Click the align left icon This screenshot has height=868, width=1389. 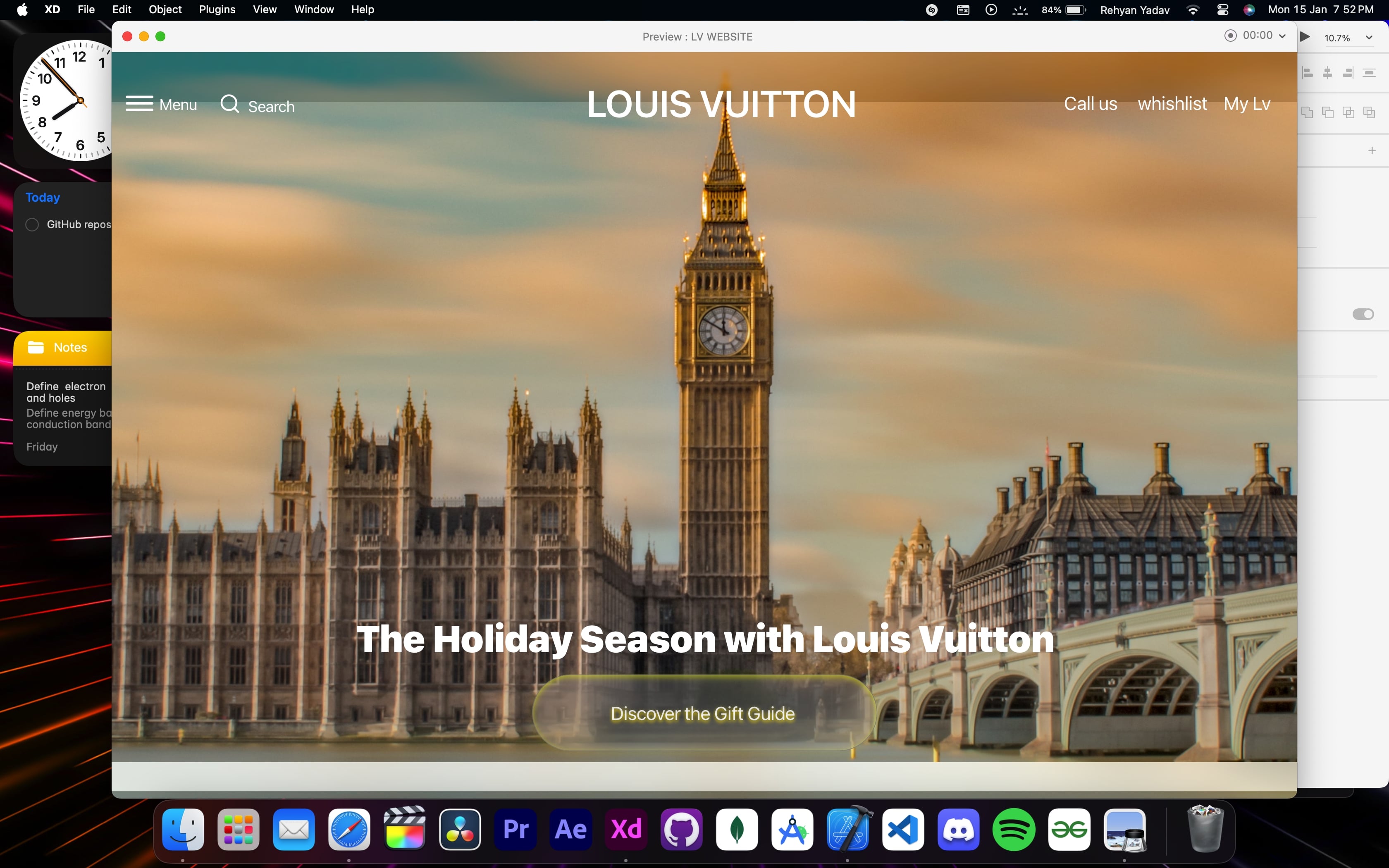coord(1308,73)
